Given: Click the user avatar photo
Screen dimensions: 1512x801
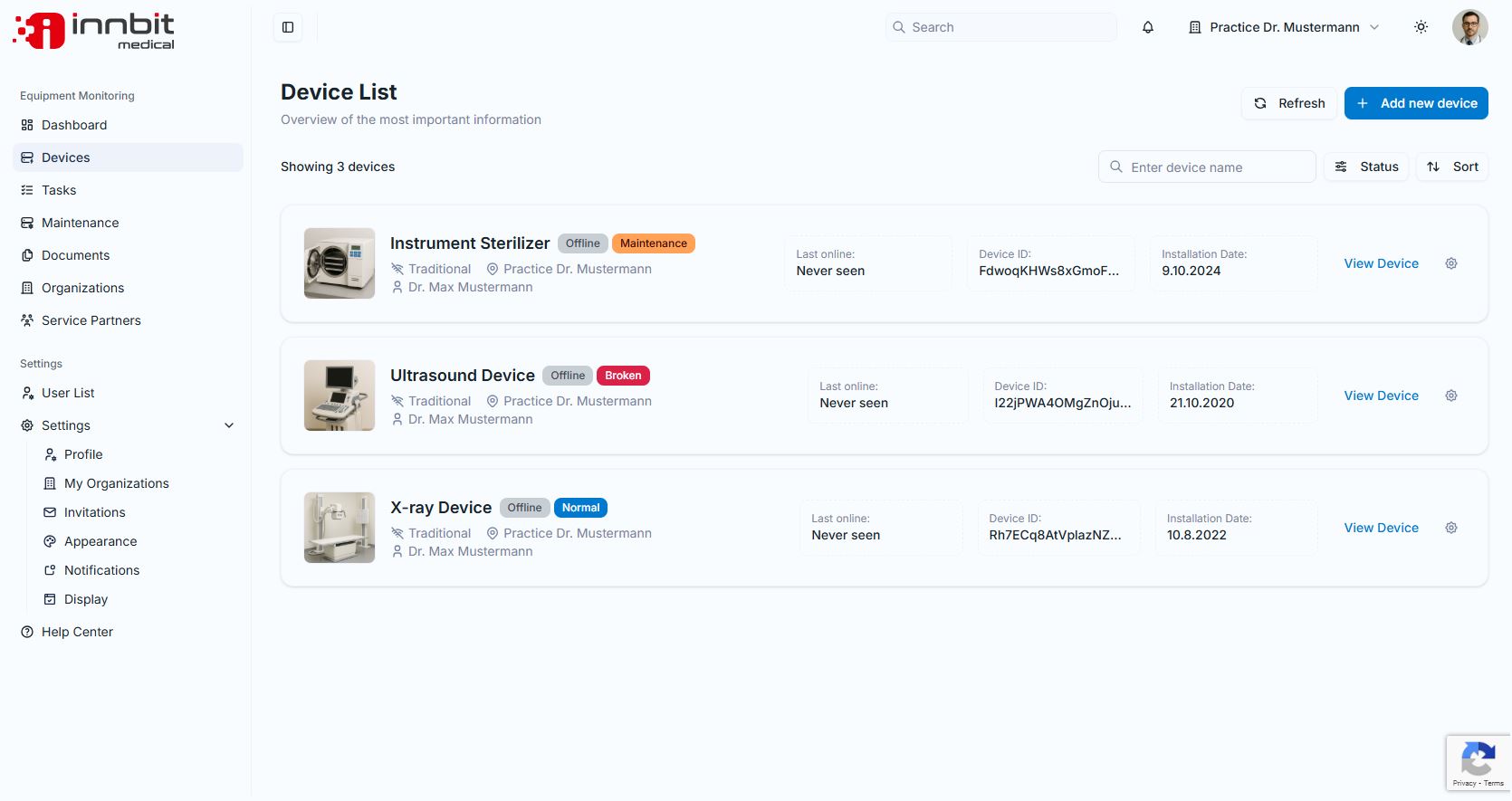Looking at the screenshot, I should [x=1469, y=27].
